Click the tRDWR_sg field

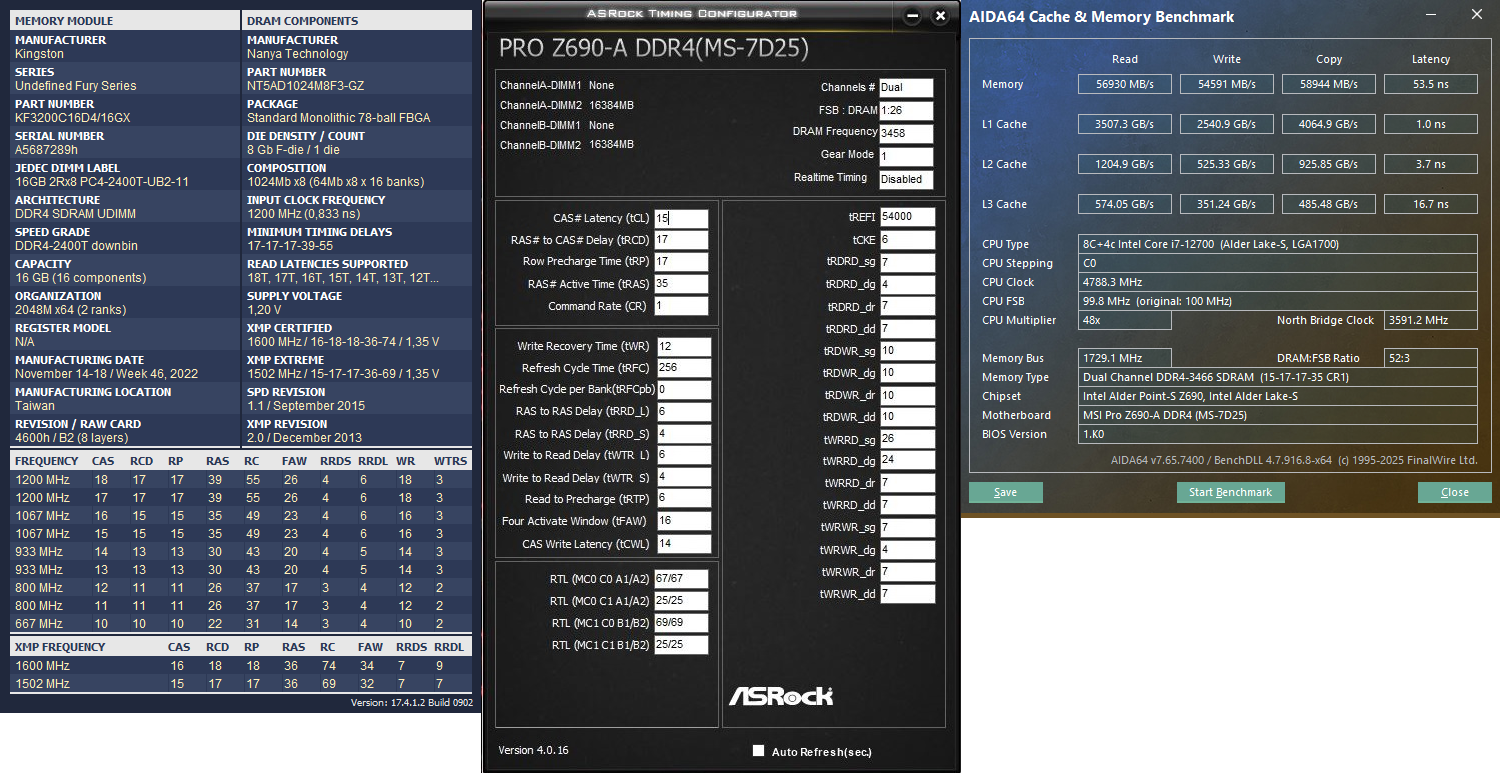tap(908, 351)
